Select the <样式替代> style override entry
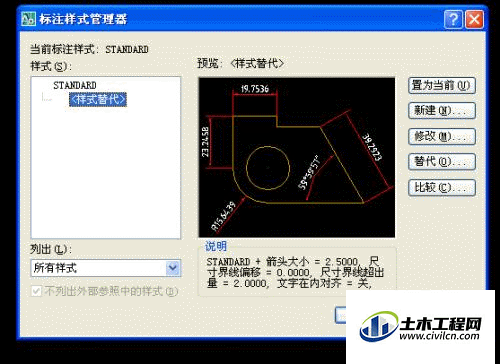Image resolution: width=500 pixels, height=364 pixels. pyautogui.click(x=98, y=99)
